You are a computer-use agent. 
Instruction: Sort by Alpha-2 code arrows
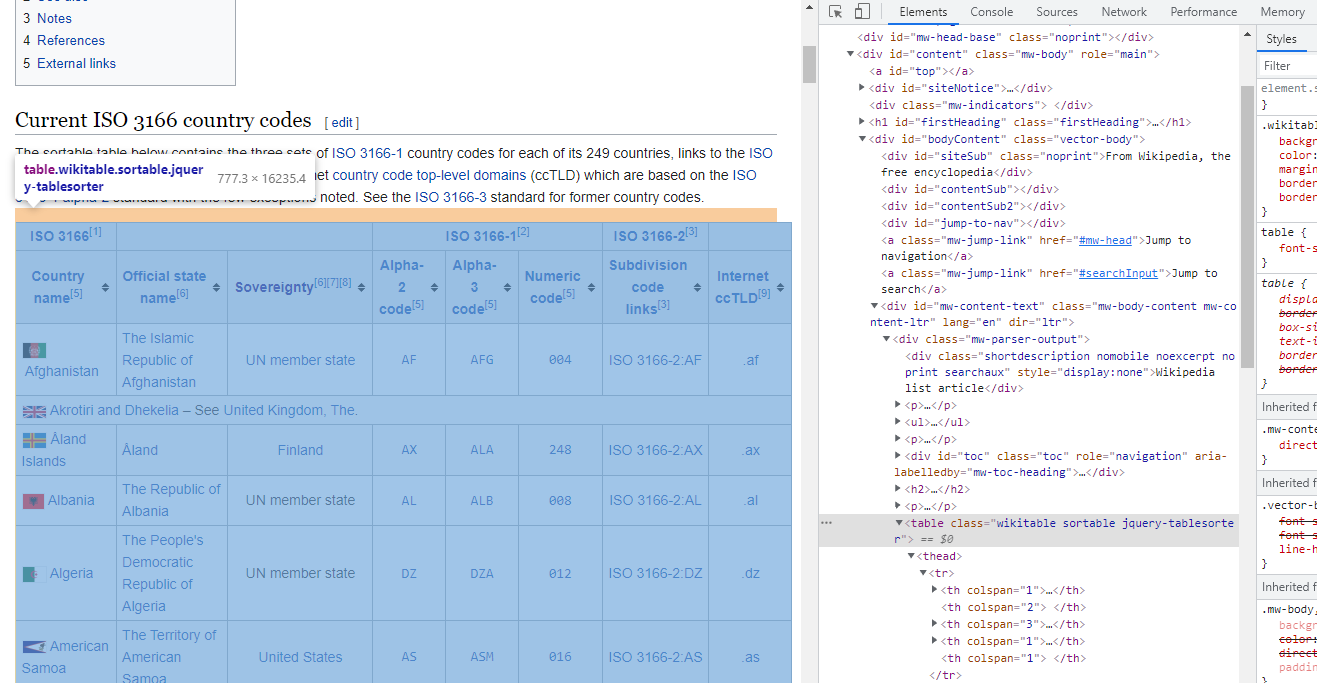pos(434,287)
